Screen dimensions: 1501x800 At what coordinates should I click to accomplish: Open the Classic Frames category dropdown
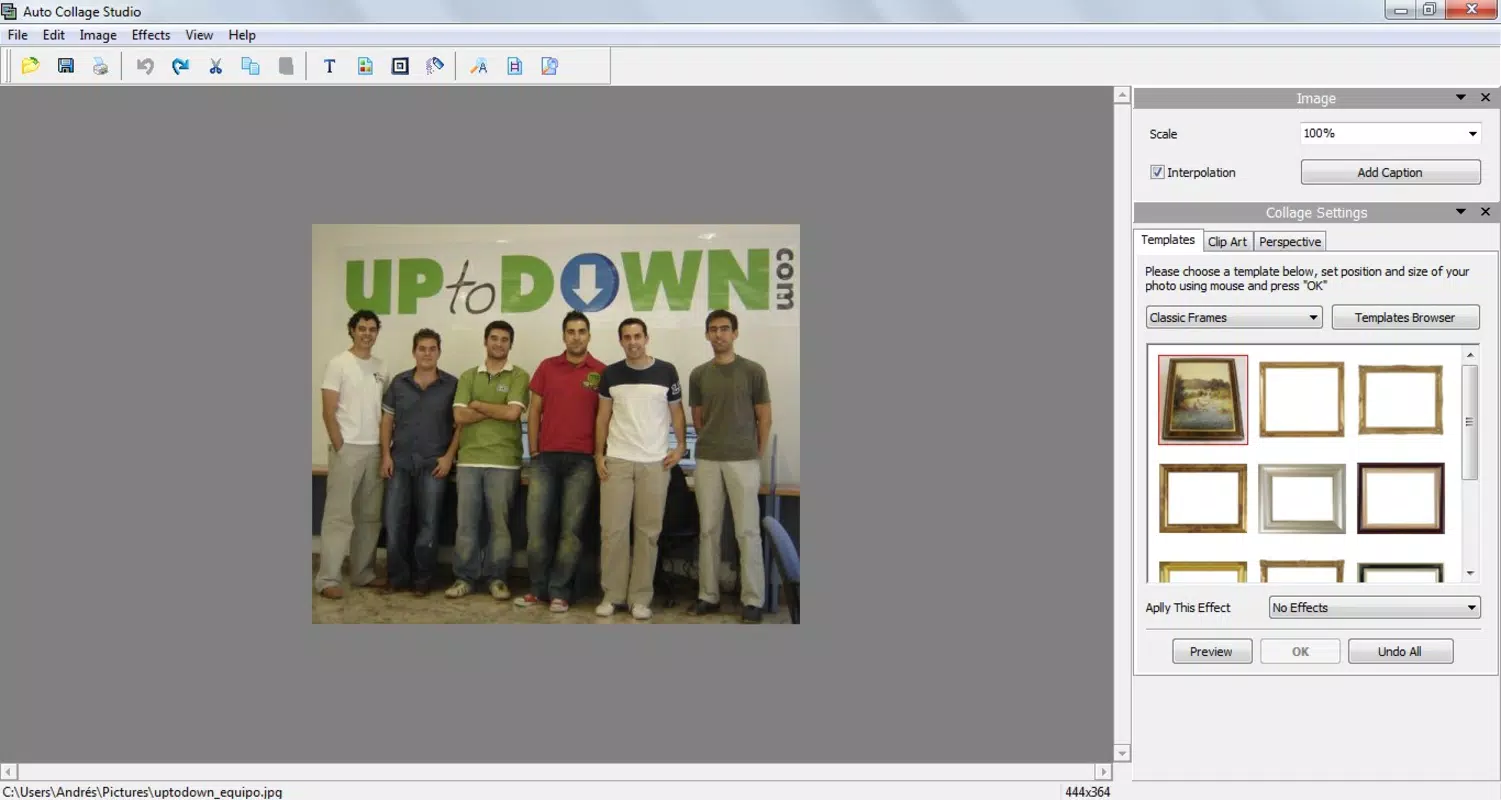click(1234, 317)
